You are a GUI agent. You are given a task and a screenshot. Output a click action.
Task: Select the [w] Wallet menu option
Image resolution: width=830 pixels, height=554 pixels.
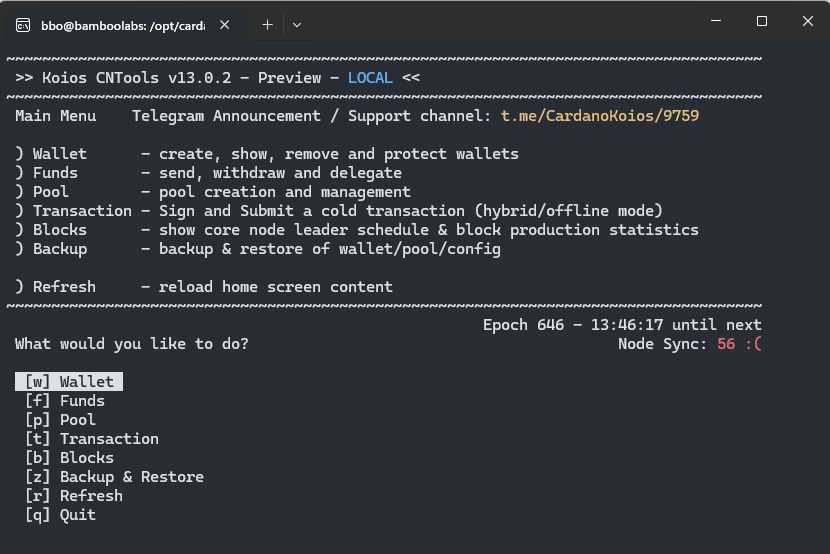pos(69,382)
